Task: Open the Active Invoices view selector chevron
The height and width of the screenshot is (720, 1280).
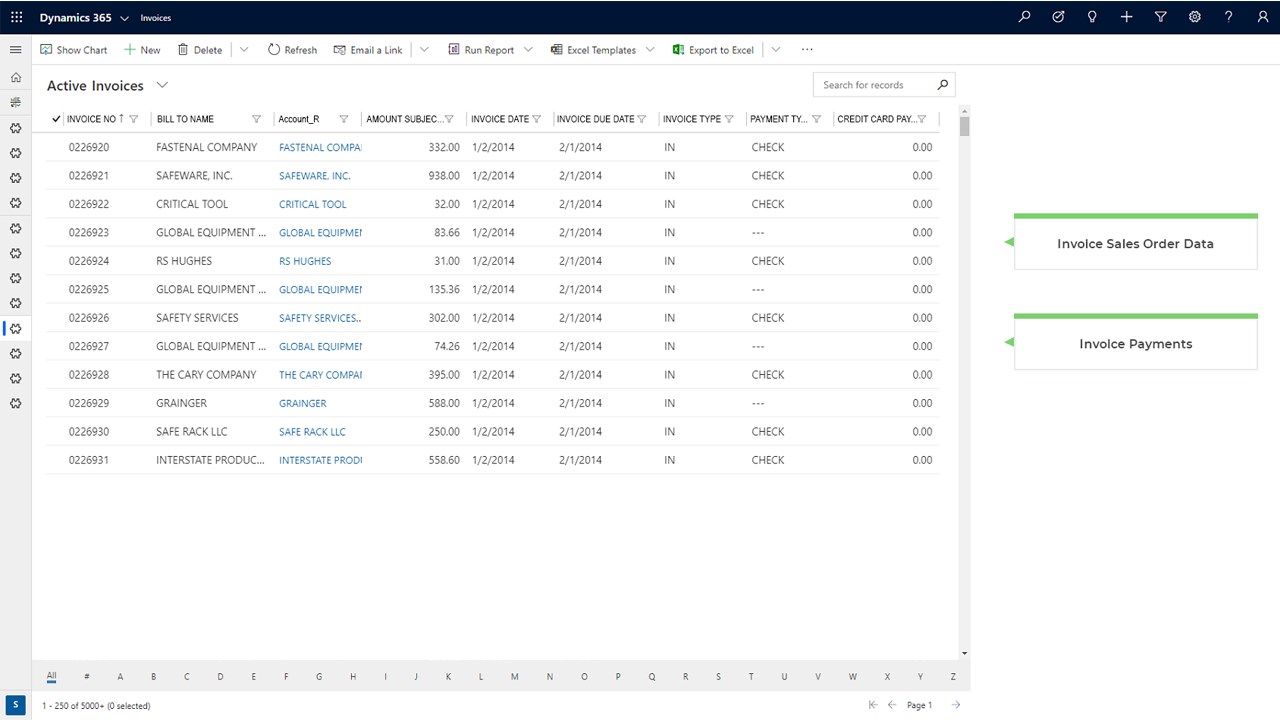Action: click(x=163, y=85)
